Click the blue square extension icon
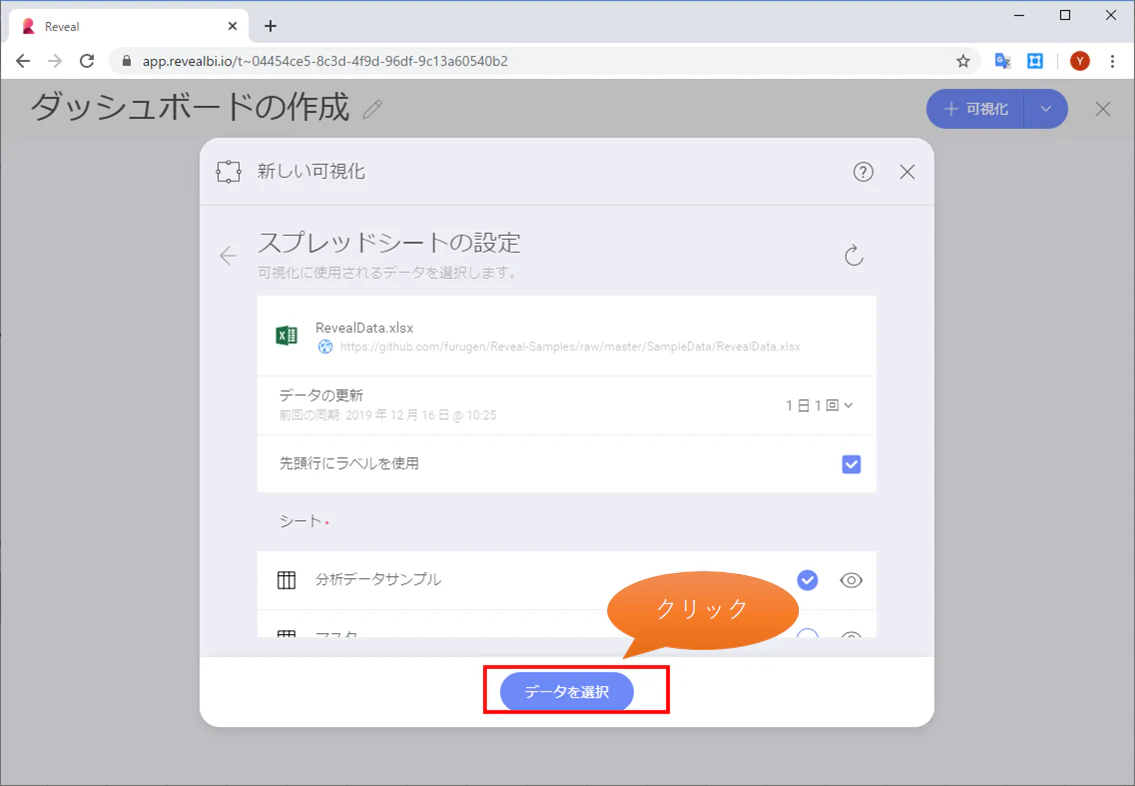The image size is (1135, 786). pyautogui.click(x=1035, y=61)
